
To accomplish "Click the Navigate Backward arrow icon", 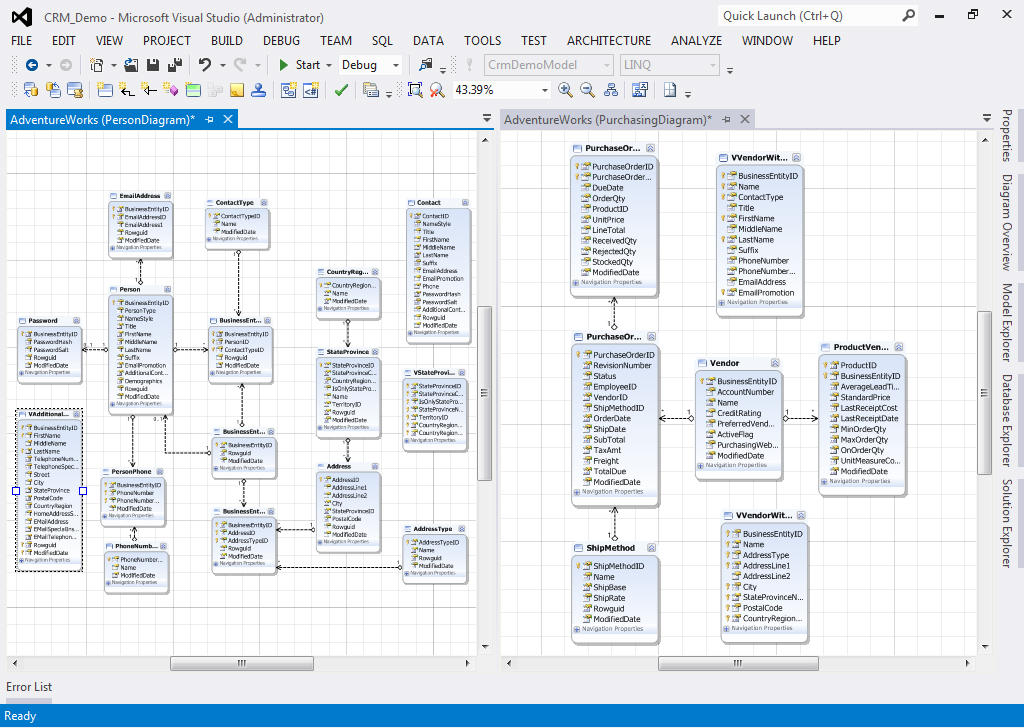I will [31, 65].
